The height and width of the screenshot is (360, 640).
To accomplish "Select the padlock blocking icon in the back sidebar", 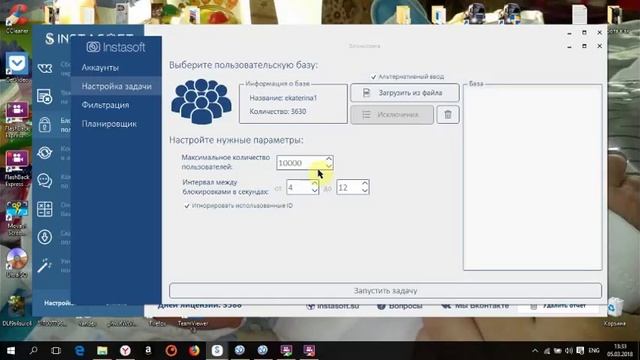I will pos(44,124).
